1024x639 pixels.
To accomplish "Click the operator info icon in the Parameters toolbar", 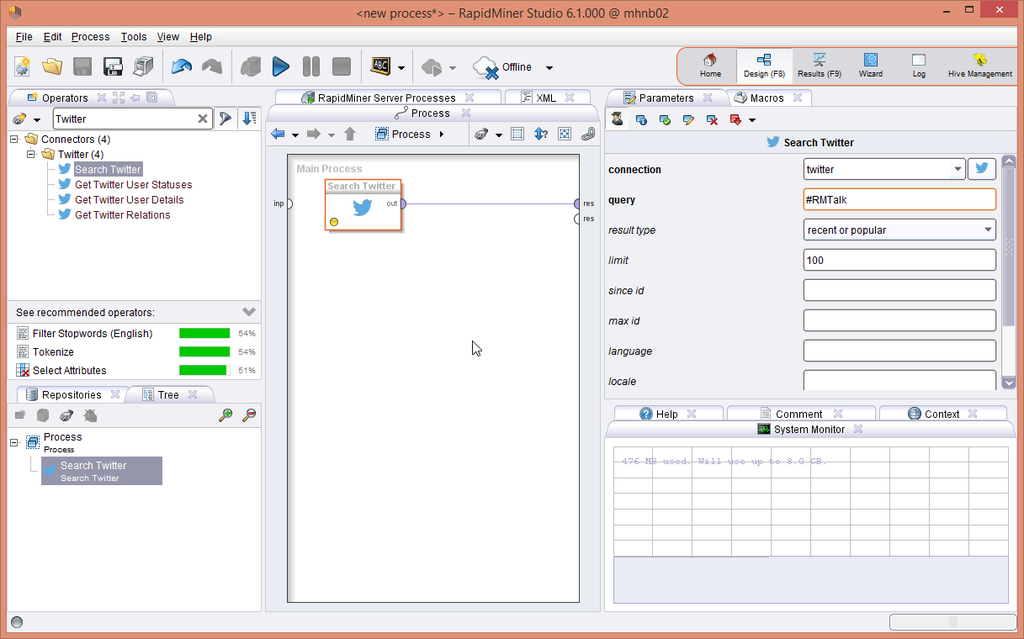I will (x=641, y=120).
